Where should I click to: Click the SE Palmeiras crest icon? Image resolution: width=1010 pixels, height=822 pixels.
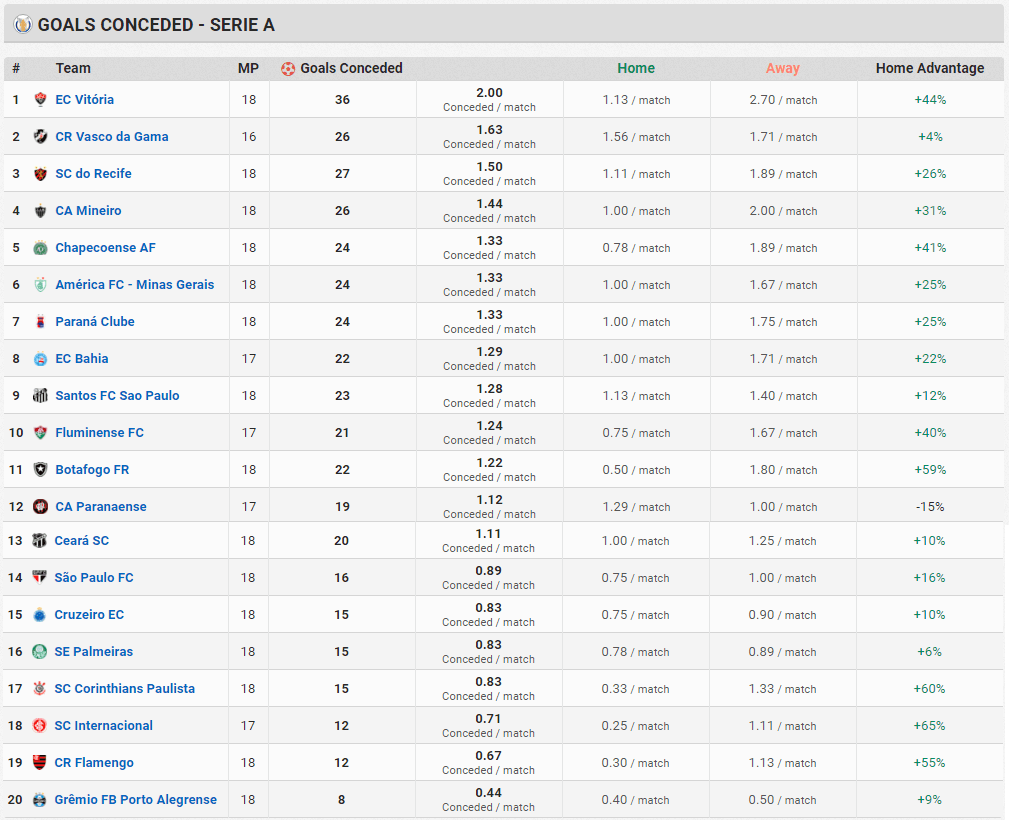coord(39,652)
